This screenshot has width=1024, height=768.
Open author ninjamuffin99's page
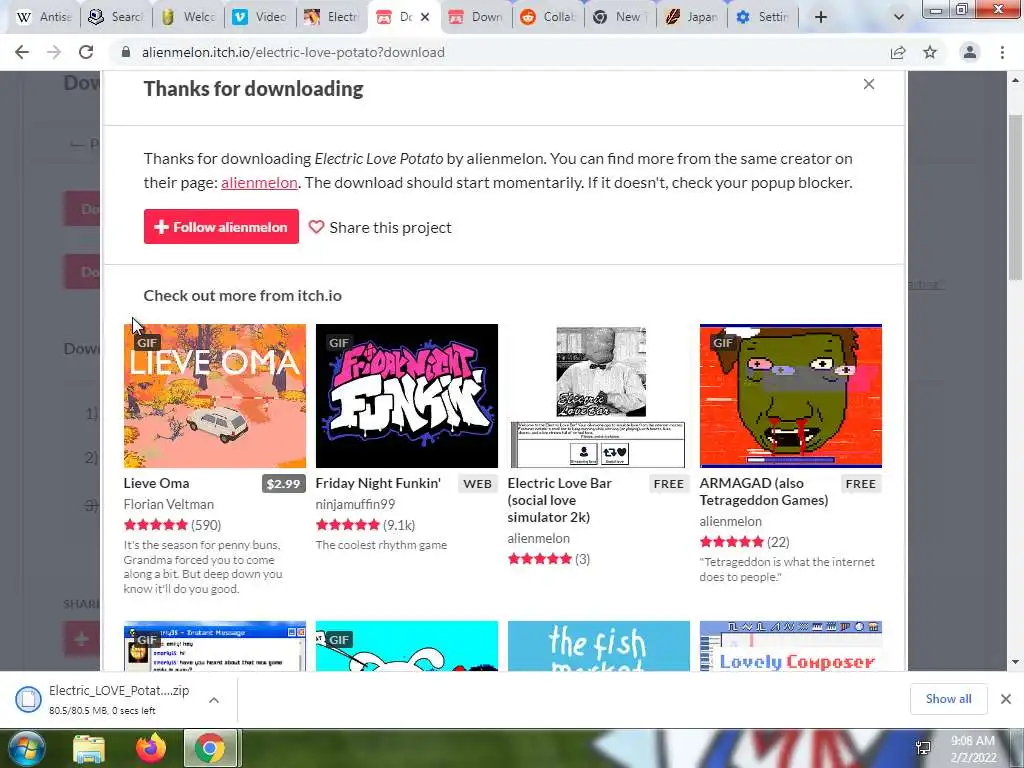[x=355, y=504]
